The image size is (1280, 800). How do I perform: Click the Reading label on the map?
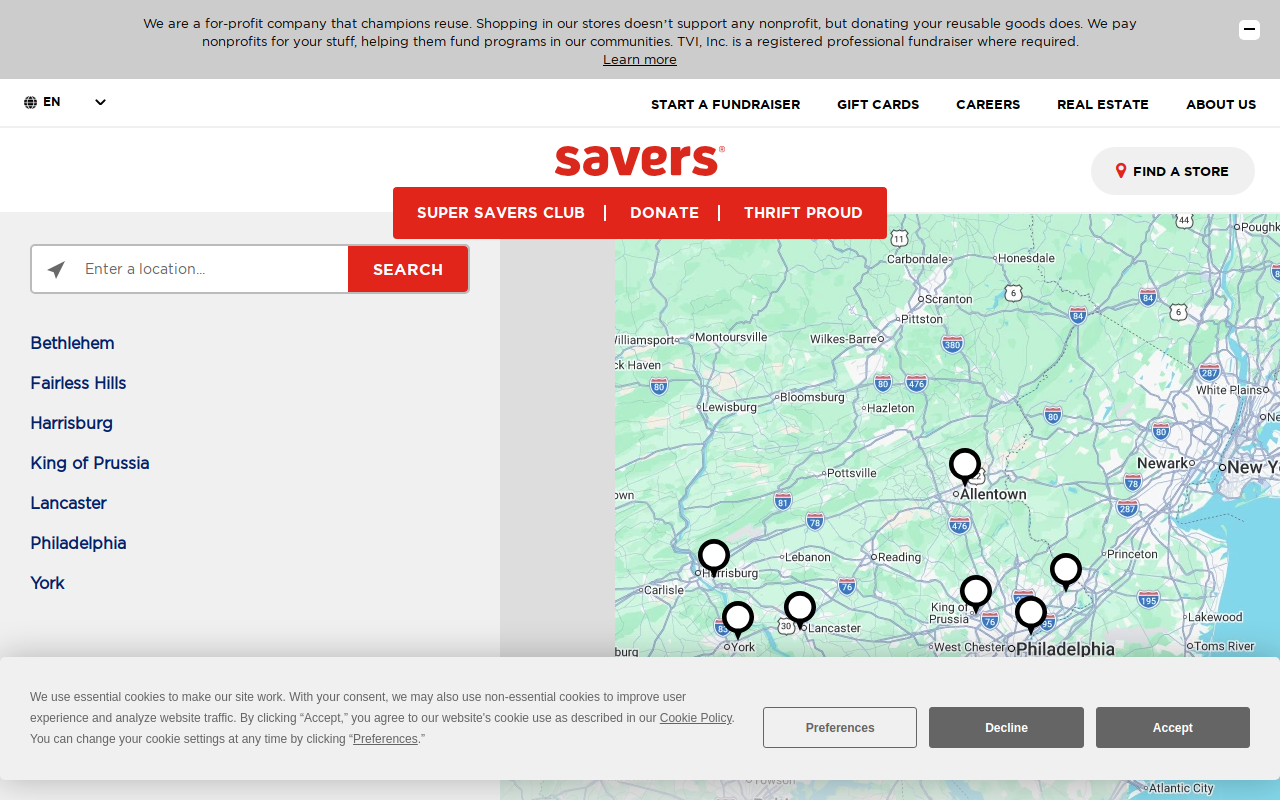(899, 557)
